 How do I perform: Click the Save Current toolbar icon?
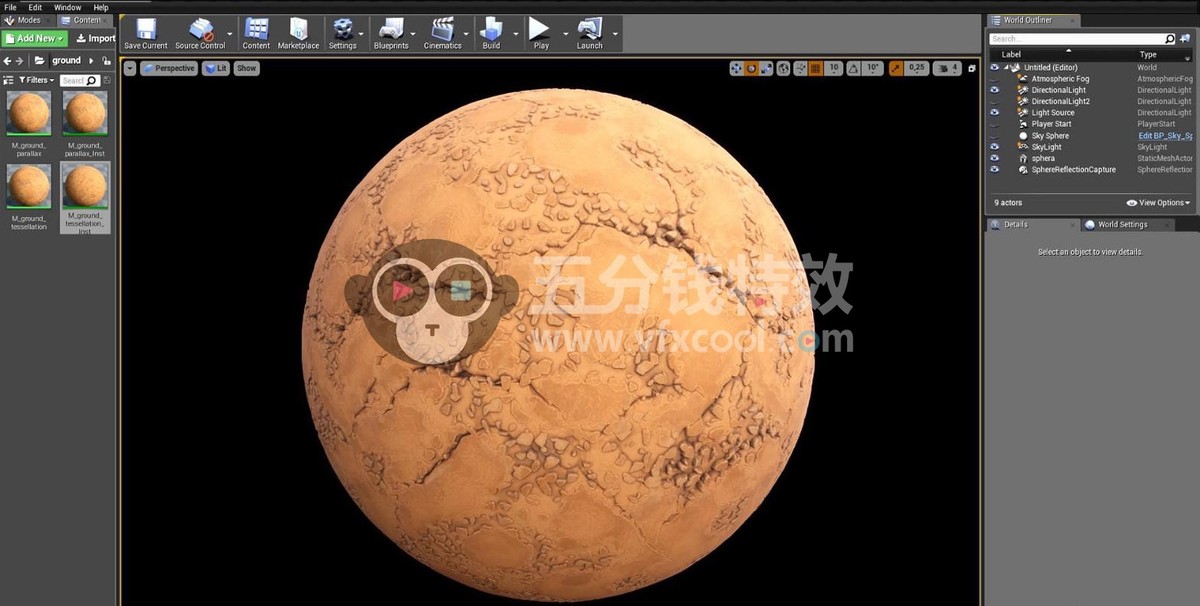(146, 28)
